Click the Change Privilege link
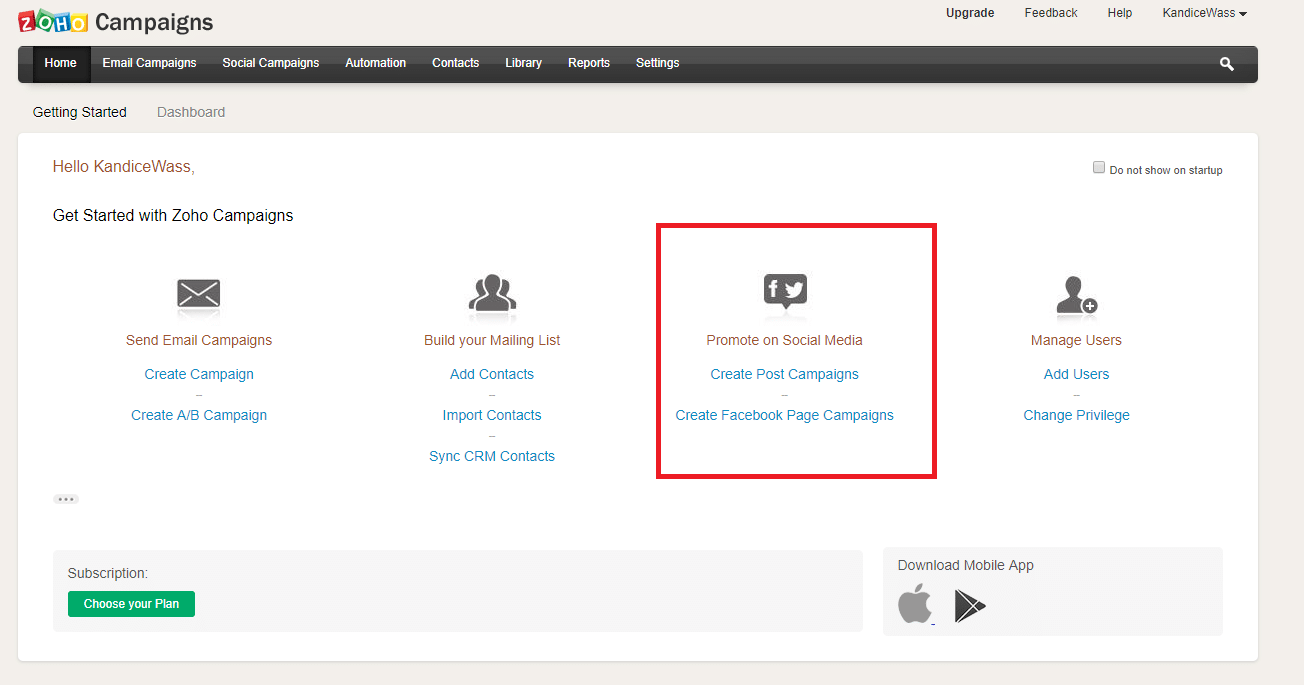 [1077, 415]
